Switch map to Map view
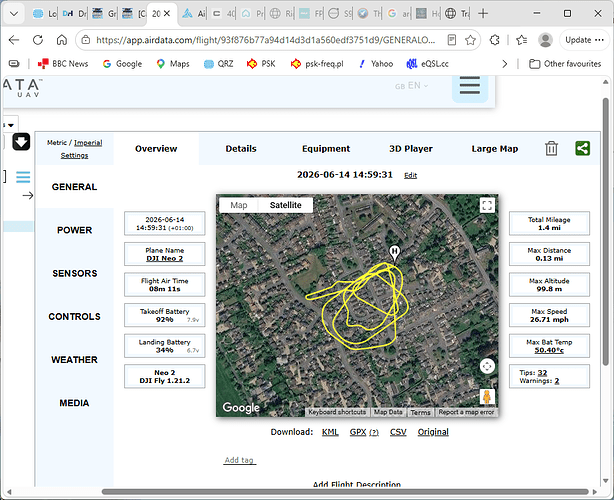This screenshot has height=500, width=614. click(238, 205)
